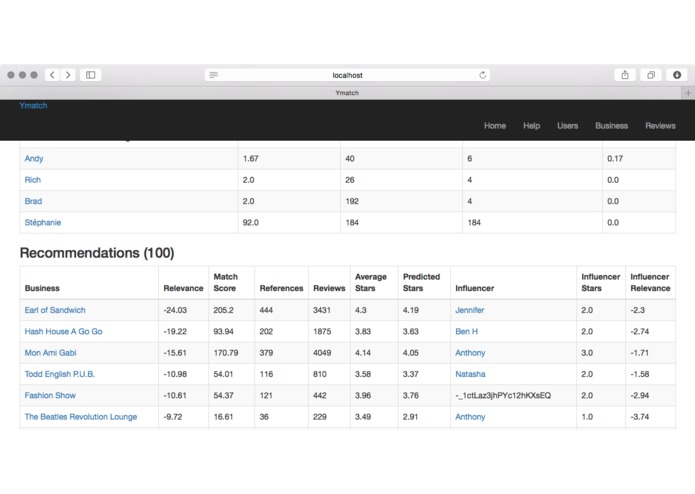
Task: Click the Match Score column header
Action: click(x=226, y=282)
